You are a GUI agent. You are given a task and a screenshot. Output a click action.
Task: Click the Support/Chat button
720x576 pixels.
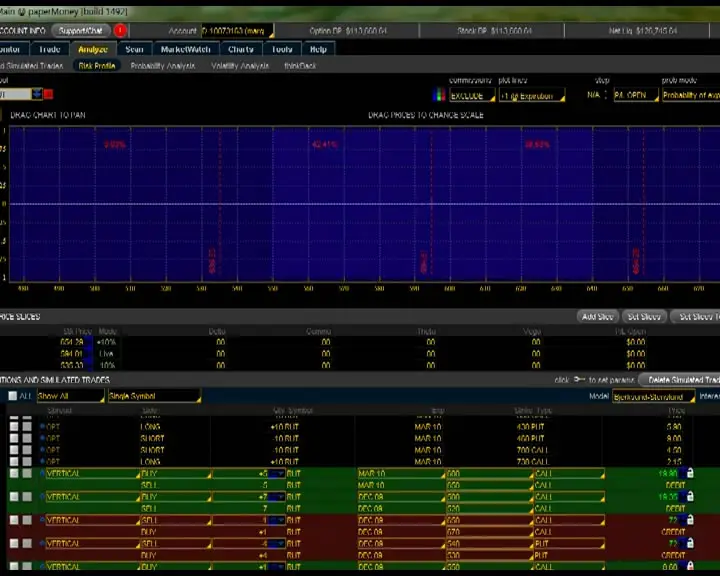81,31
